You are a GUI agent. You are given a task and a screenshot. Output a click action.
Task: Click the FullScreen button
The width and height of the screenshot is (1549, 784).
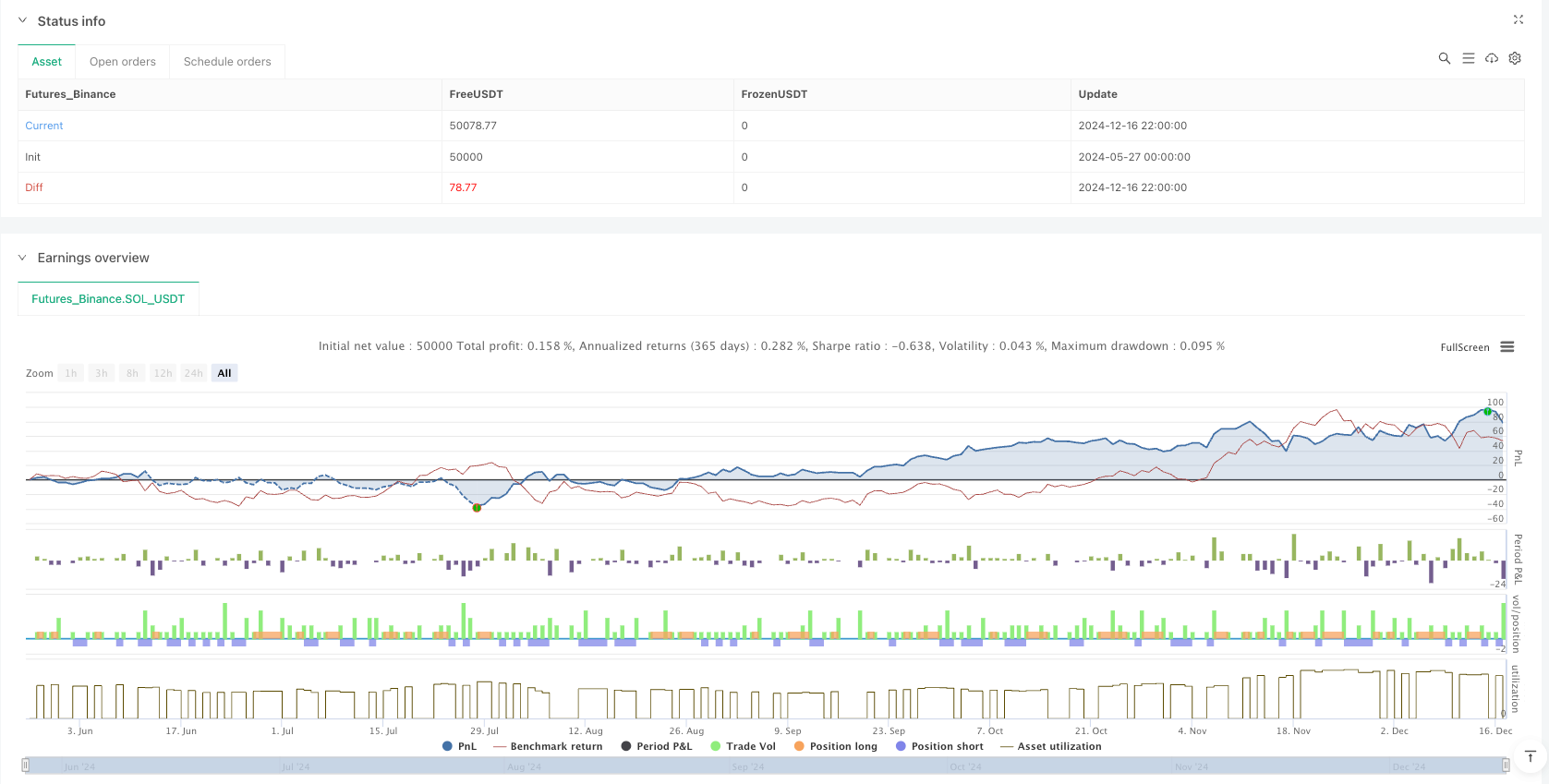pyautogui.click(x=1464, y=347)
